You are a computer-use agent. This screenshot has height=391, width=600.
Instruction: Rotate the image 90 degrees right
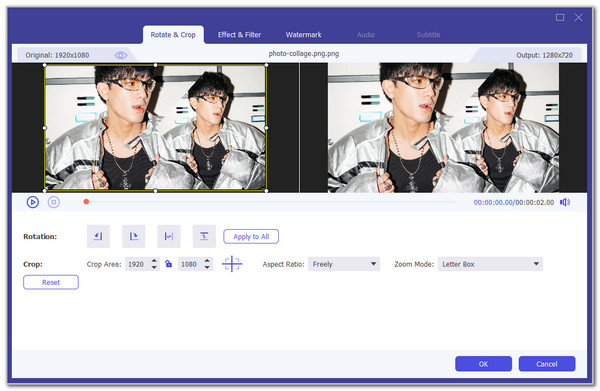[x=134, y=236]
